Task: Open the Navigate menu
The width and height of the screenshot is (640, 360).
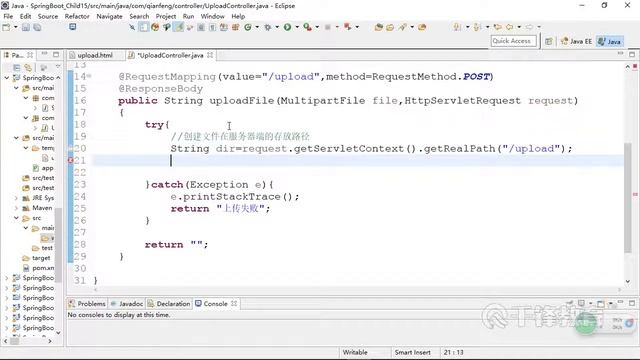Action: (x=109, y=16)
